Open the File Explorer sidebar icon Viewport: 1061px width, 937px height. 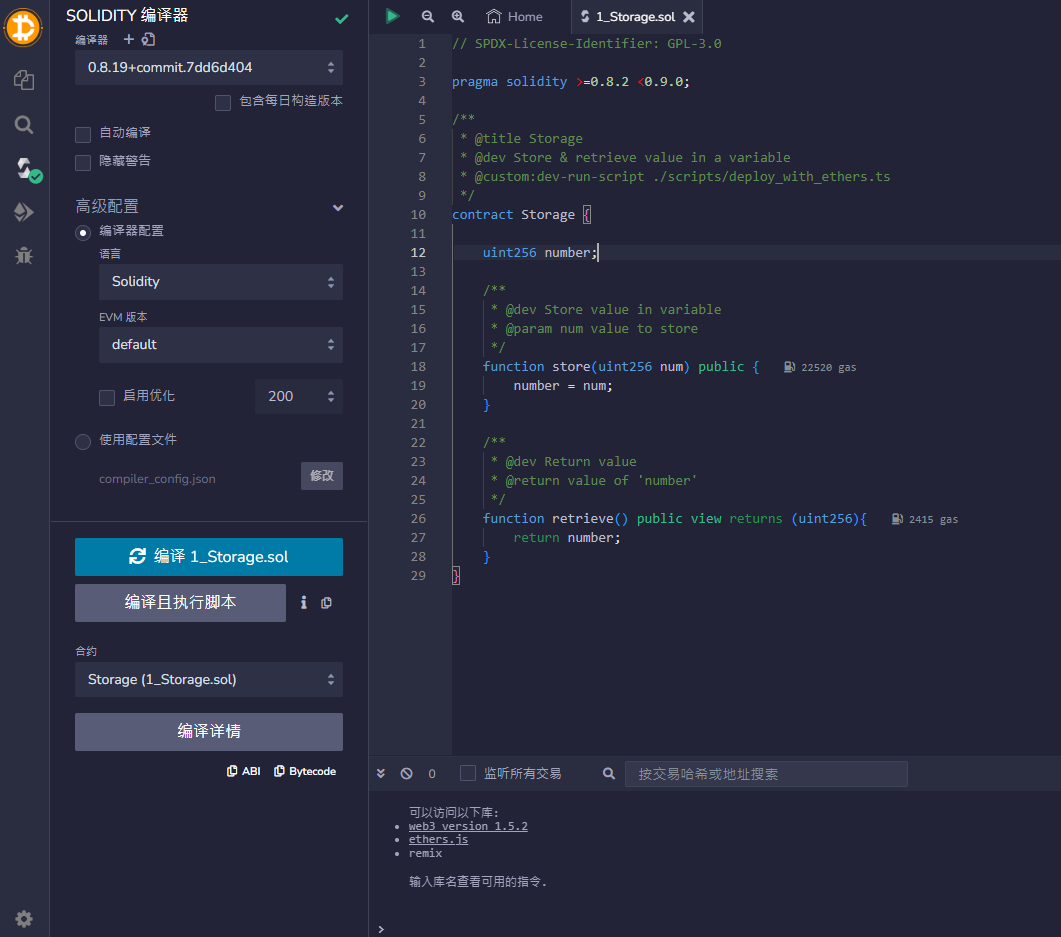(24, 80)
